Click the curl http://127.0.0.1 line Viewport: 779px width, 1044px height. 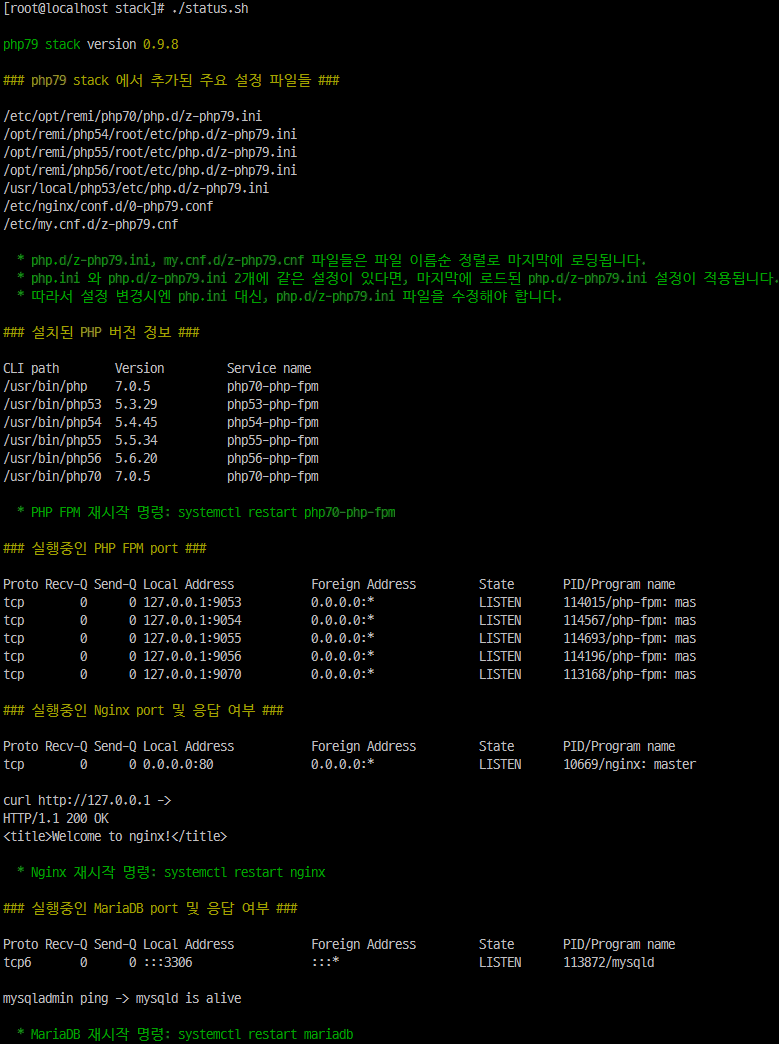click(87, 800)
